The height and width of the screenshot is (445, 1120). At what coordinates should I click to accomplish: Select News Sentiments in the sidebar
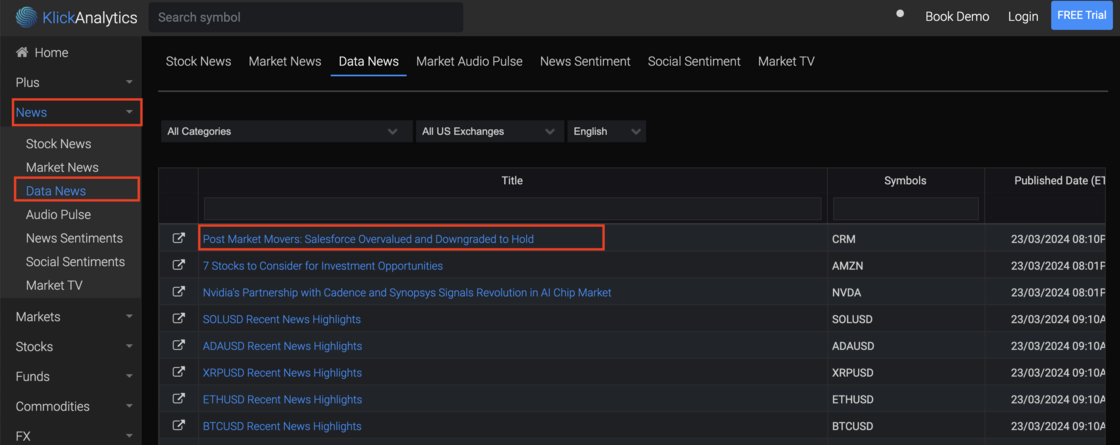click(74, 238)
